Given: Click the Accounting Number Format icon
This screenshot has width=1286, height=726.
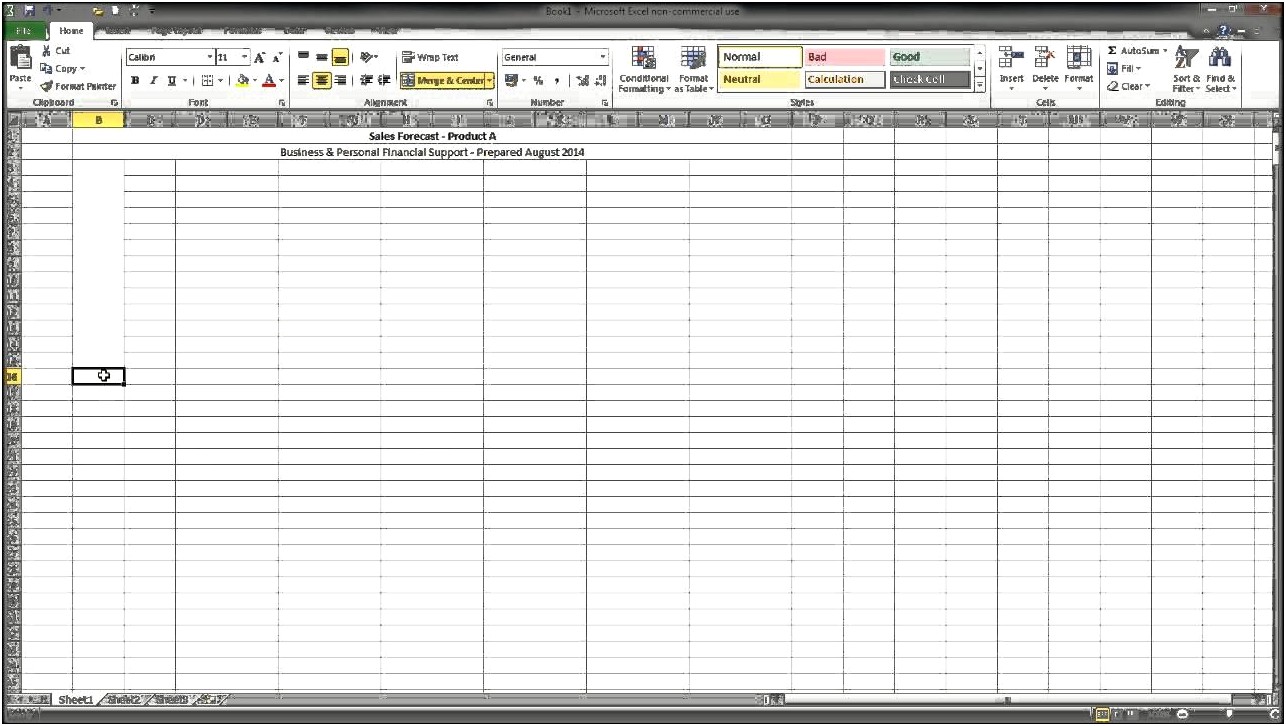Looking at the screenshot, I should pyautogui.click(x=511, y=81).
